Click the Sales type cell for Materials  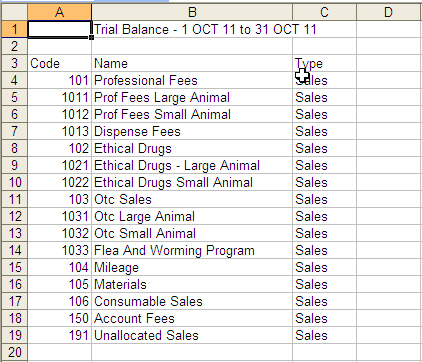(324, 284)
